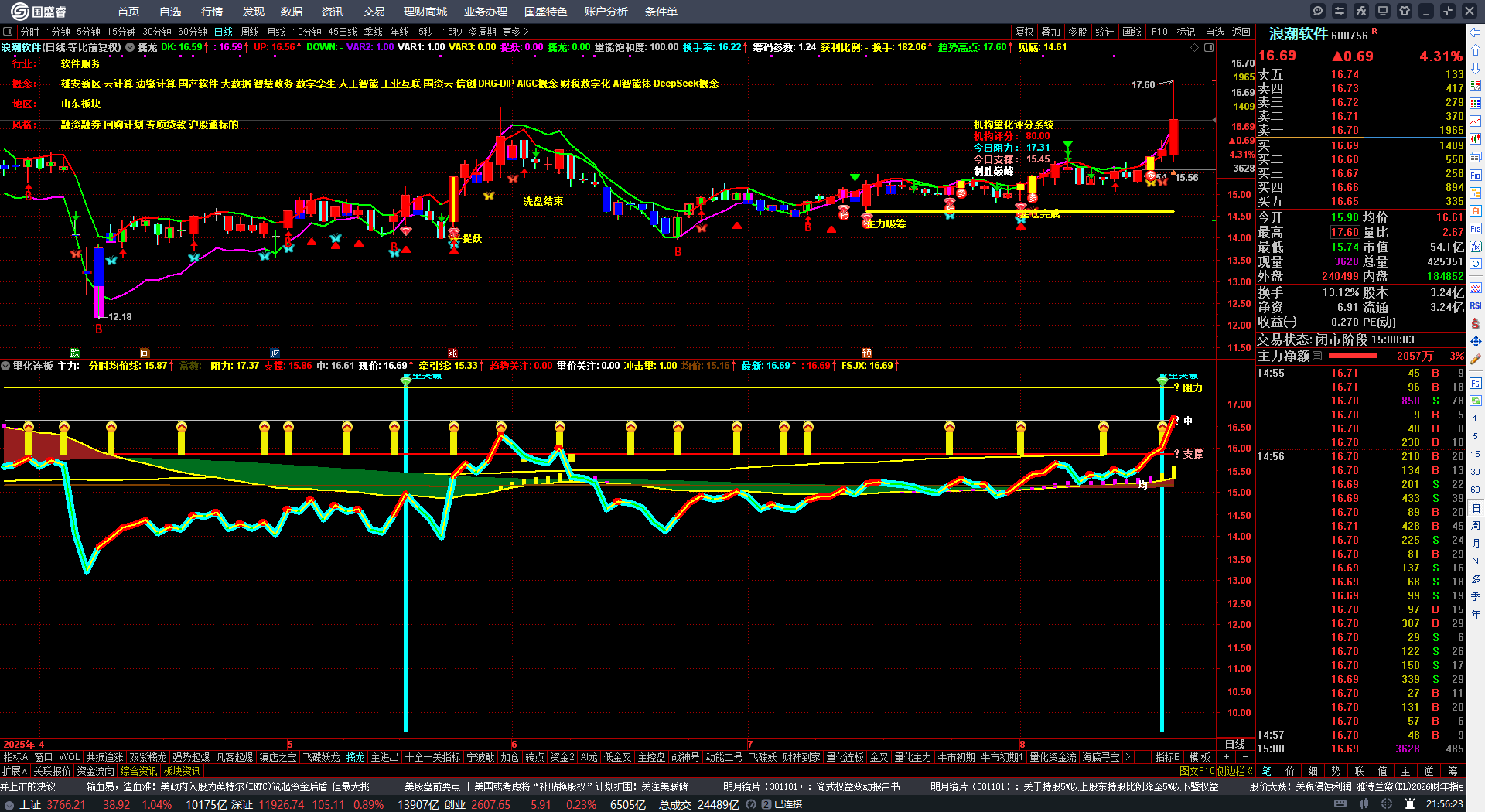Toggle 叠加 overlay button
This screenshot has height=812, width=1485.
coord(1051,32)
